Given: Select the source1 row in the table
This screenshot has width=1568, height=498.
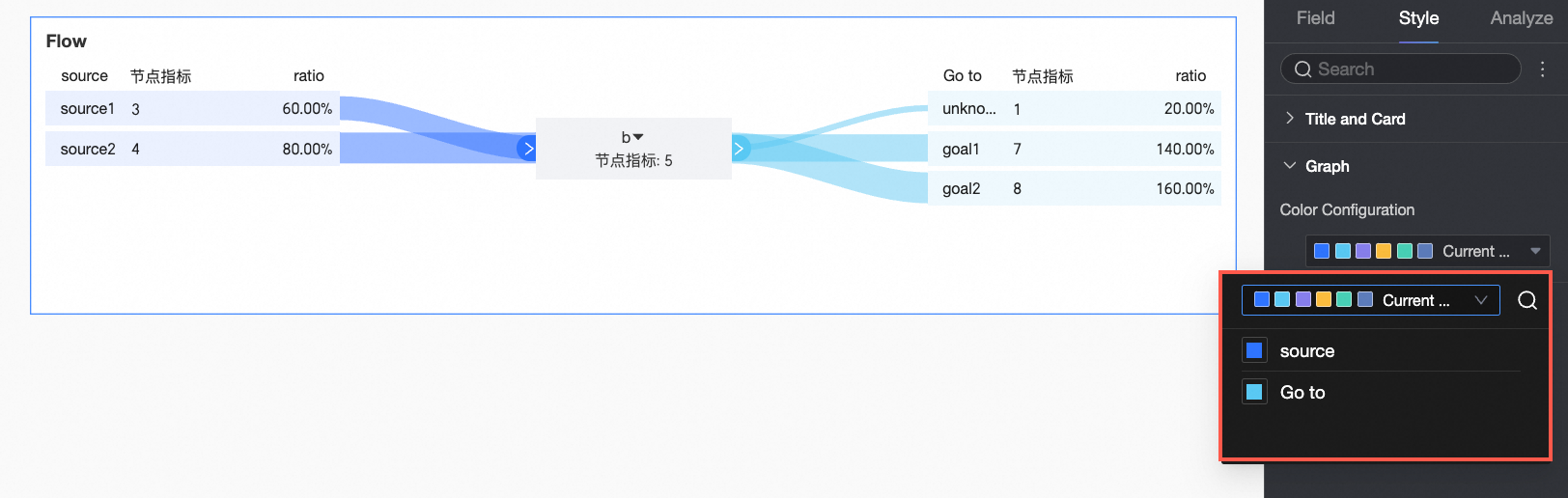Looking at the screenshot, I should click(192, 109).
